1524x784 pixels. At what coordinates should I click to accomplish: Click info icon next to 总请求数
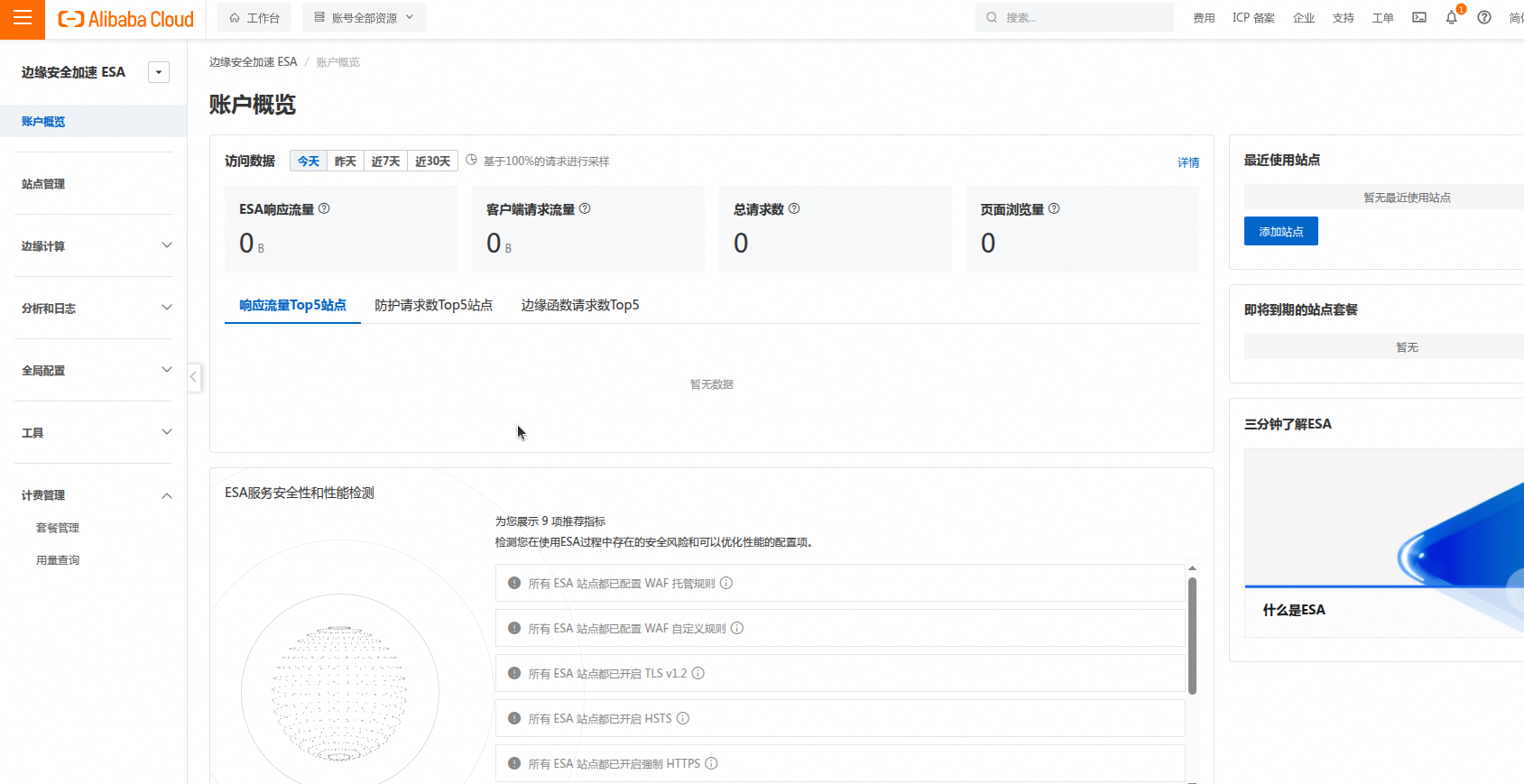(794, 208)
